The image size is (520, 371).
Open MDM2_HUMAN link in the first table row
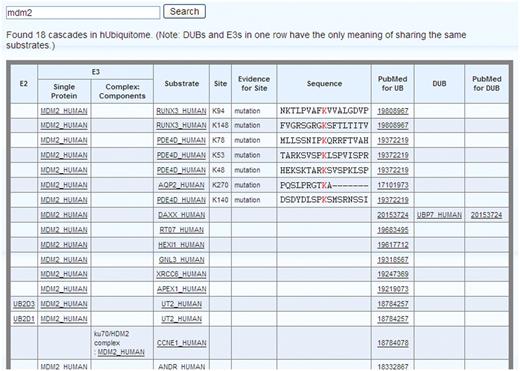[x=64, y=111]
